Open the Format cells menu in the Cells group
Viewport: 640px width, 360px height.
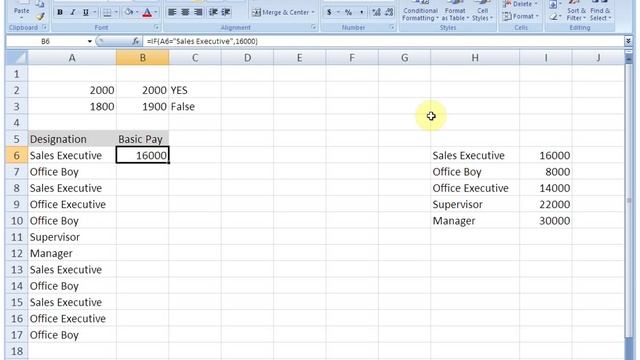coord(521,16)
